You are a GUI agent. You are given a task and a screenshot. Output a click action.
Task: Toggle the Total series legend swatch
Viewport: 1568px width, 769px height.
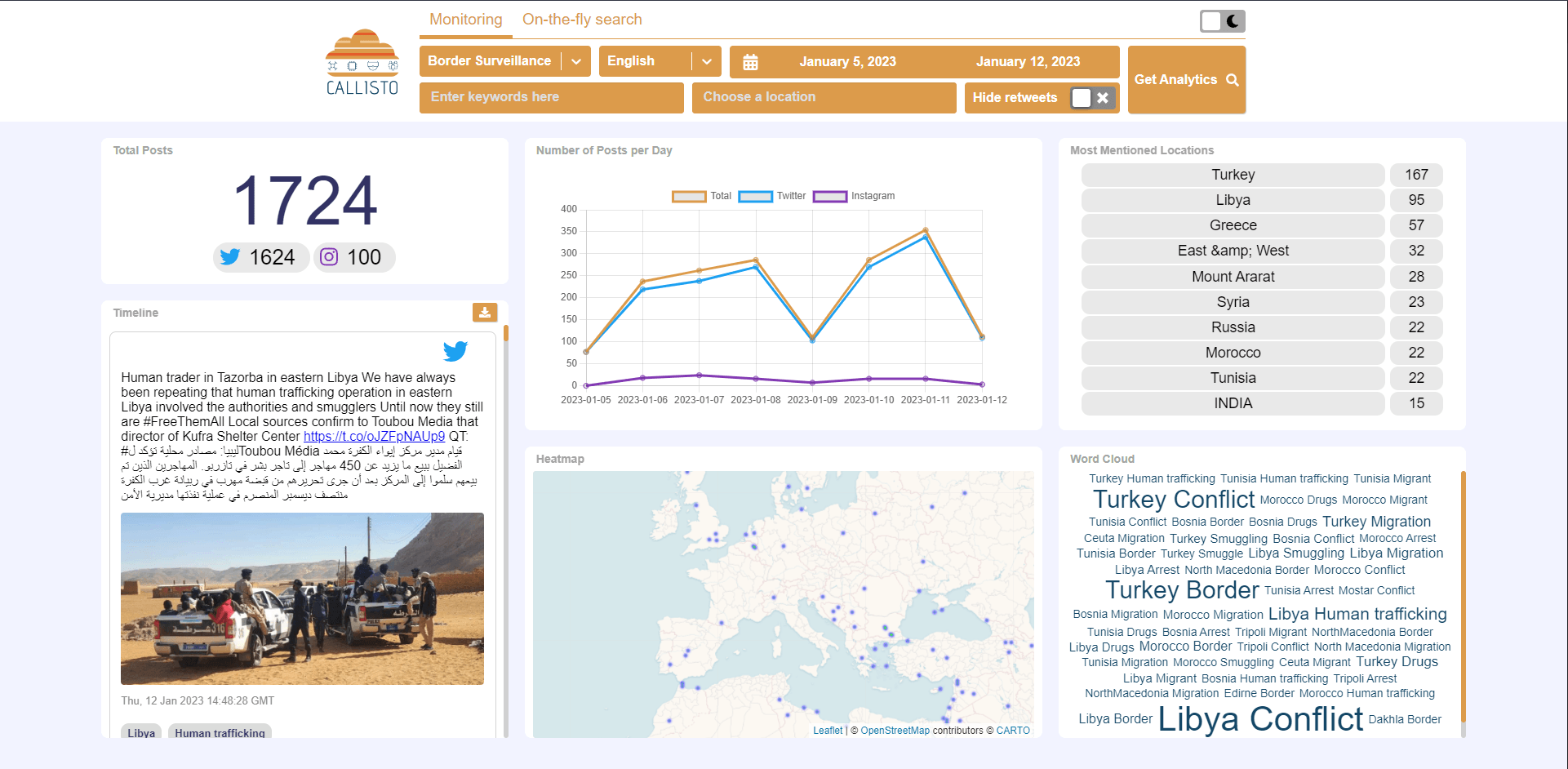(x=689, y=197)
